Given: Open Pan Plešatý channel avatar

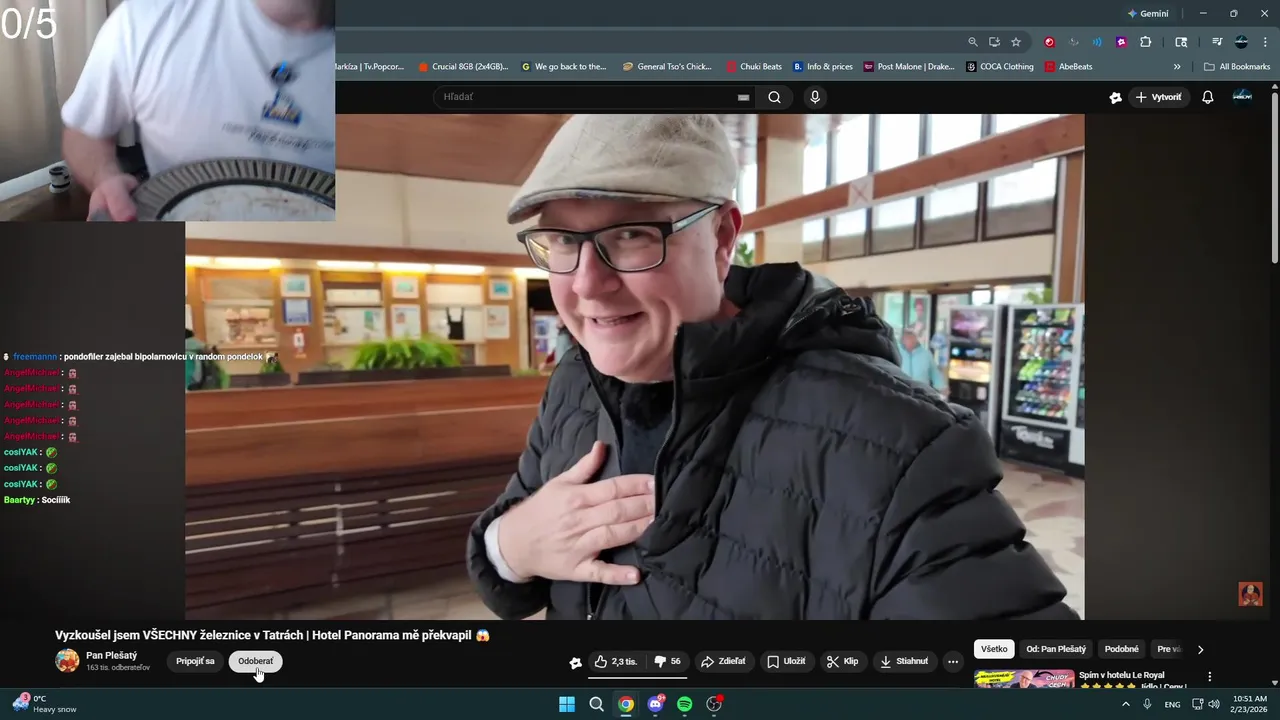Looking at the screenshot, I should [67, 660].
